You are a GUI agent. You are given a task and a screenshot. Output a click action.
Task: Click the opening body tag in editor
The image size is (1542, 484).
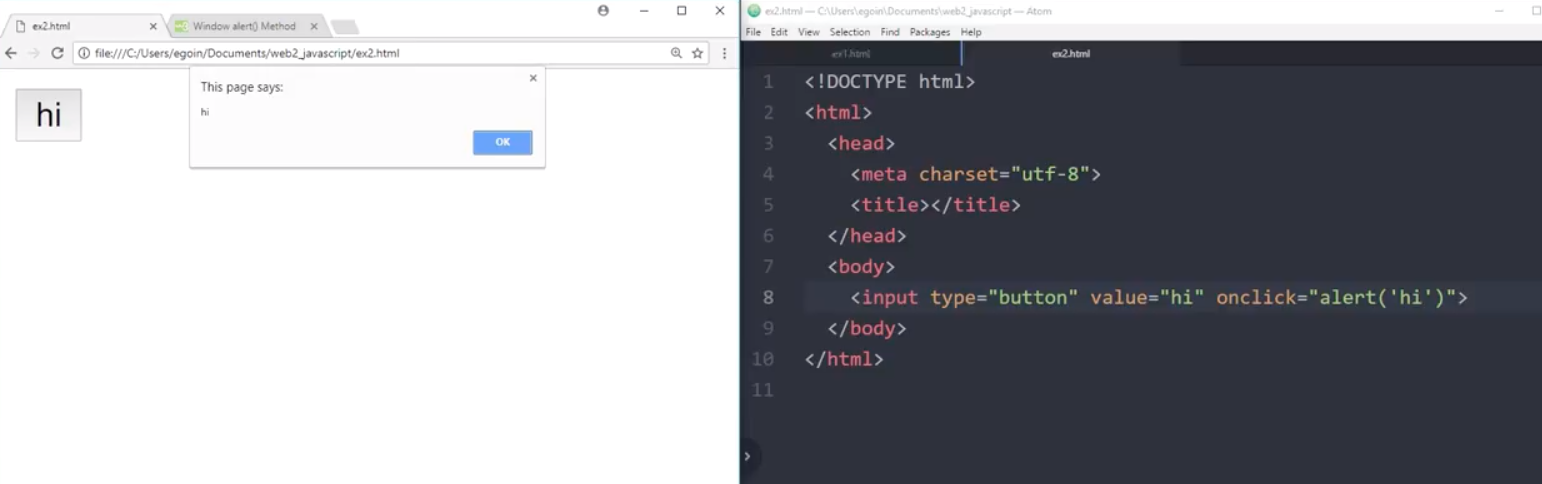click(x=861, y=267)
